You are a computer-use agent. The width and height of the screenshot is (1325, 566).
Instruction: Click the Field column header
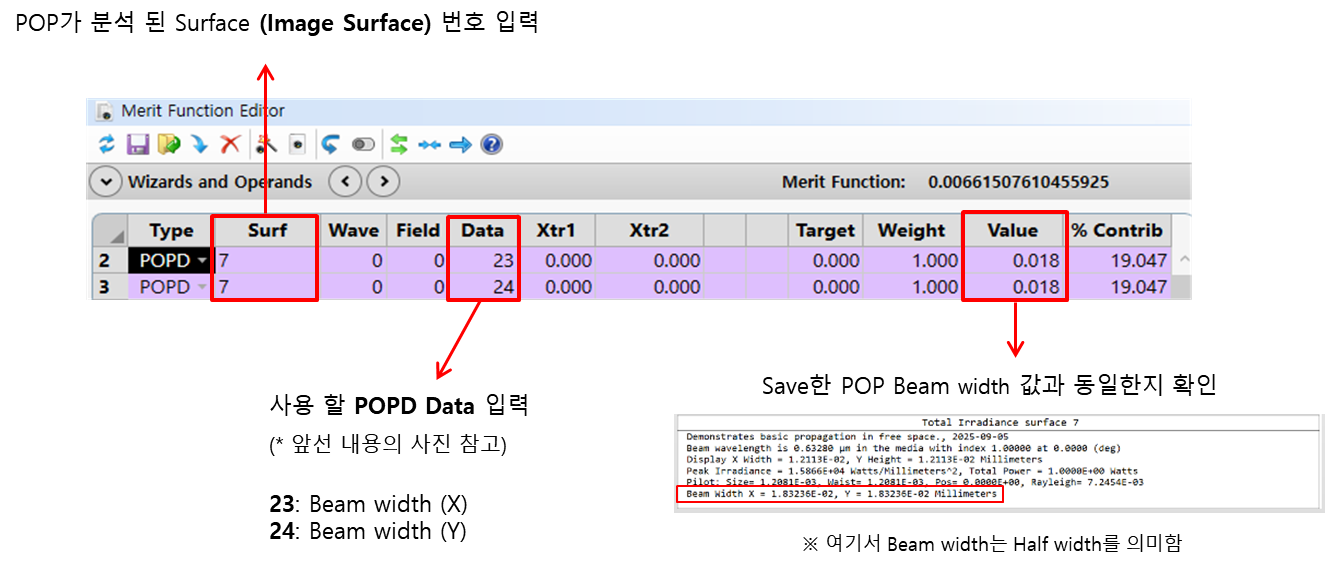(x=417, y=231)
